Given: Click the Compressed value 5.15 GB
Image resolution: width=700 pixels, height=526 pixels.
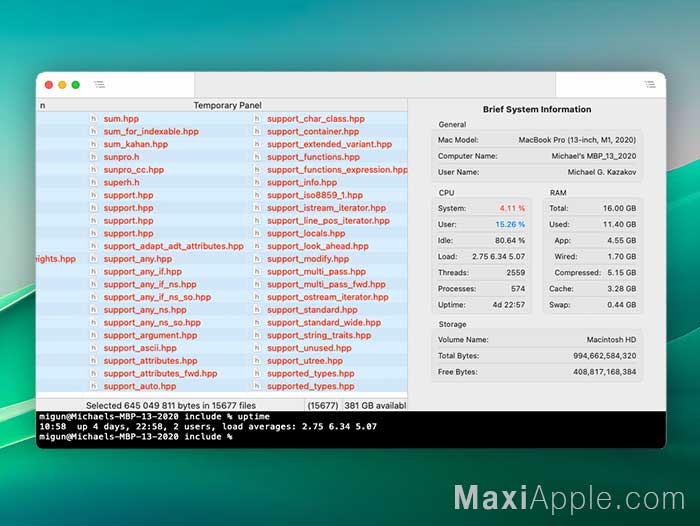Looking at the screenshot, I should [621, 272].
